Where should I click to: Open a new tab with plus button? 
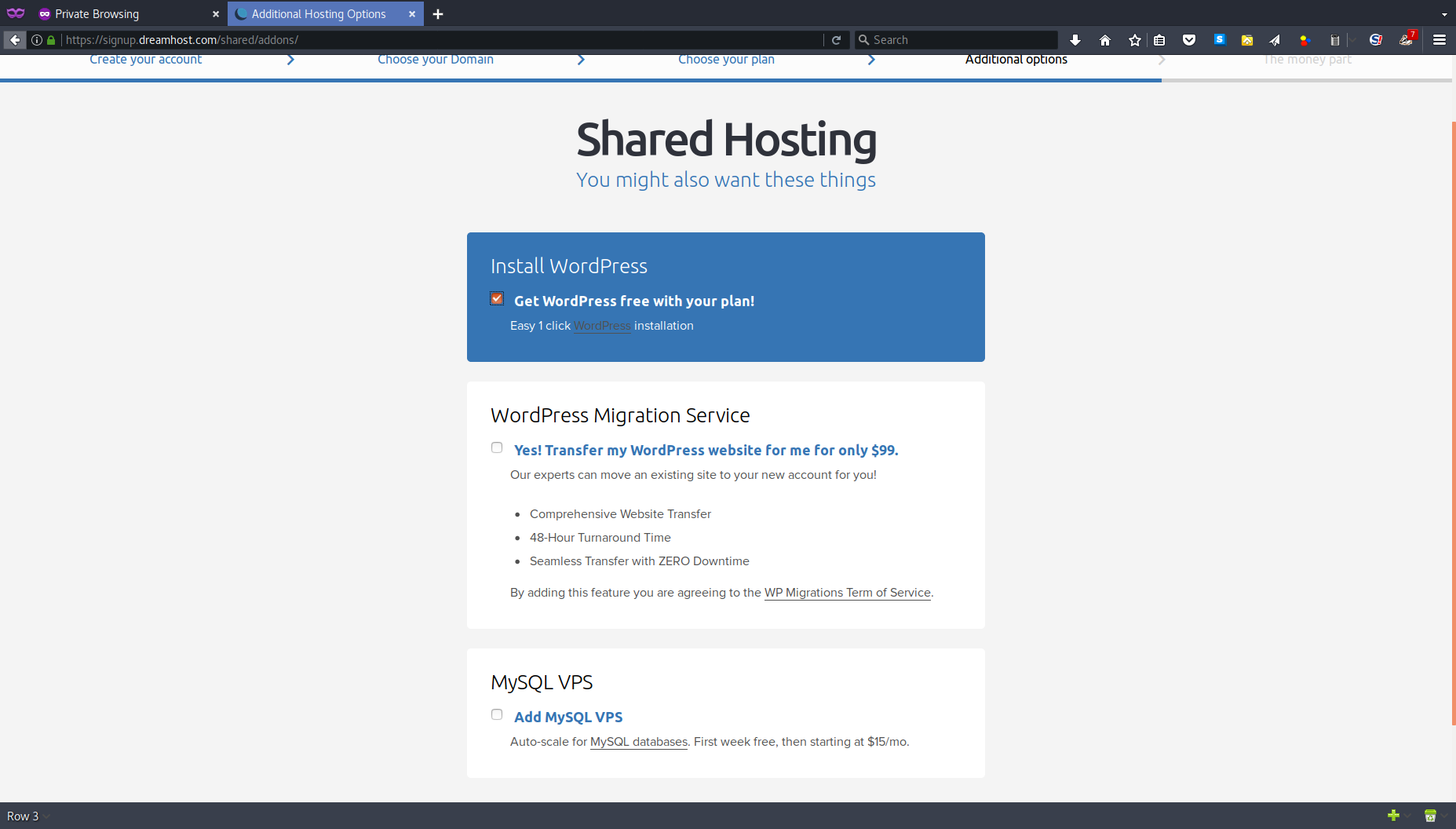[438, 14]
